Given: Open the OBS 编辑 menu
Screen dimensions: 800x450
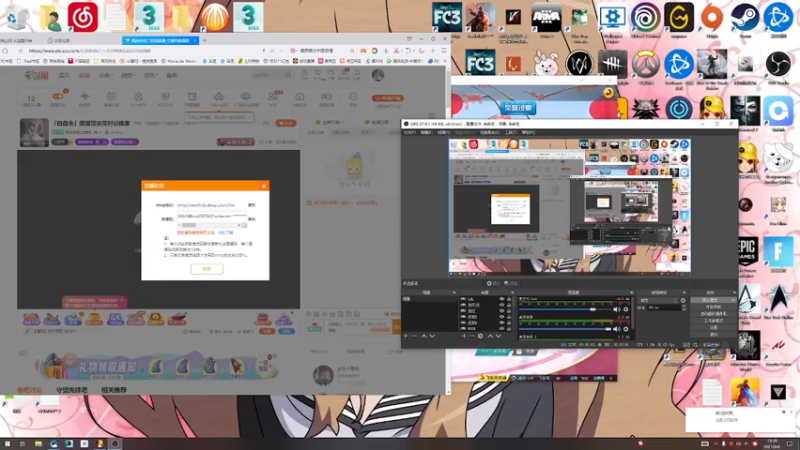Looking at the screenshot, I should tap(426, 133).
